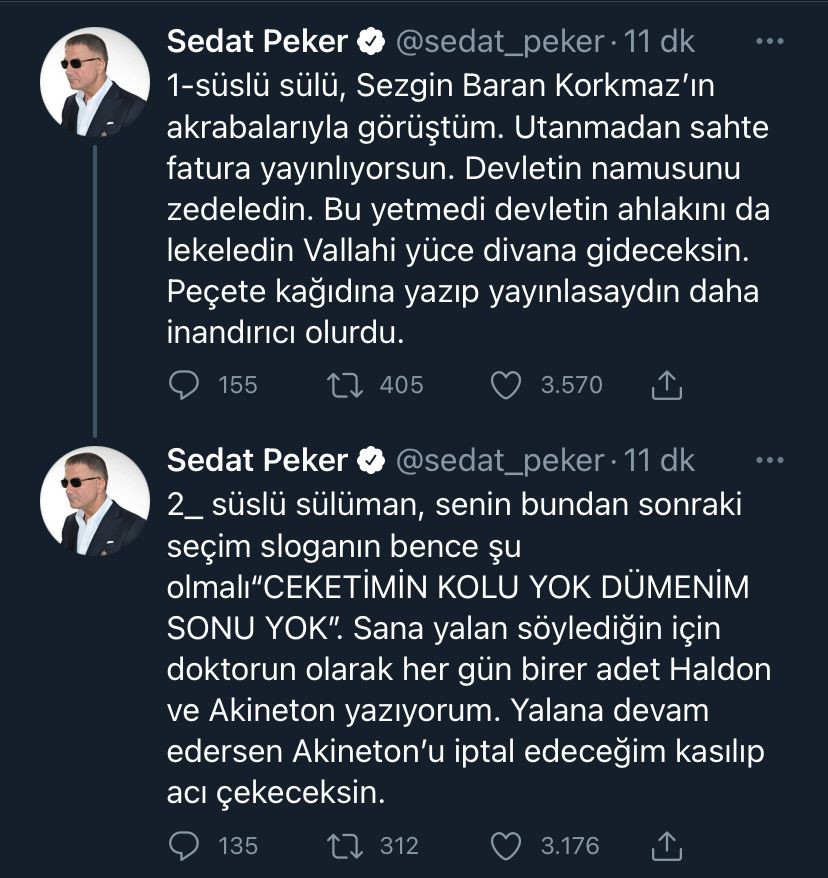This screenshot has width=828, height=878.
Task: Open the share icon on the second tweet
Action: tap(664, 845)
